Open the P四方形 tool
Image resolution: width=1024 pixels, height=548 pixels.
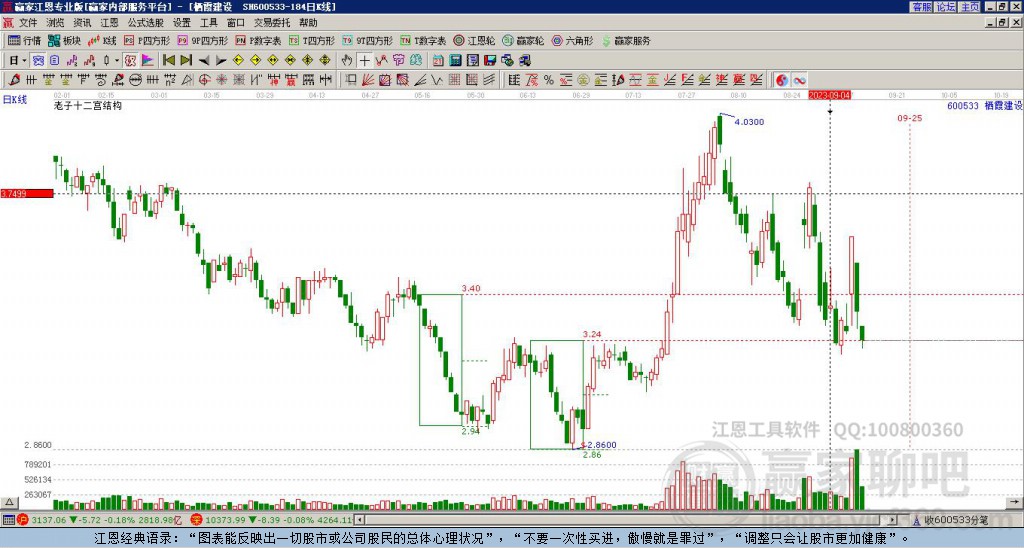click(x=147, y=40)
